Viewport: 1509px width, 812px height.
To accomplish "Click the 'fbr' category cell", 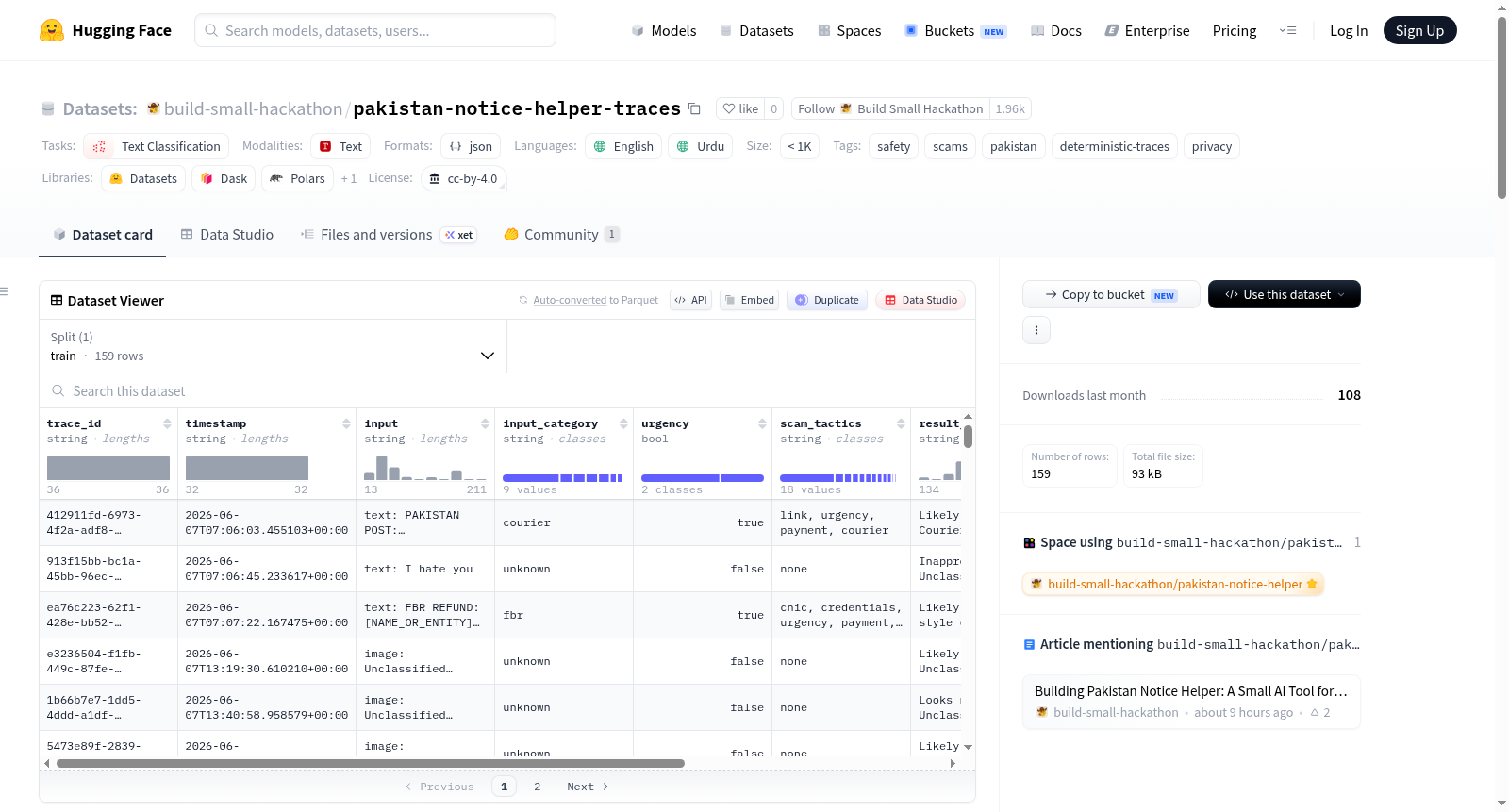I will [563, 615].
